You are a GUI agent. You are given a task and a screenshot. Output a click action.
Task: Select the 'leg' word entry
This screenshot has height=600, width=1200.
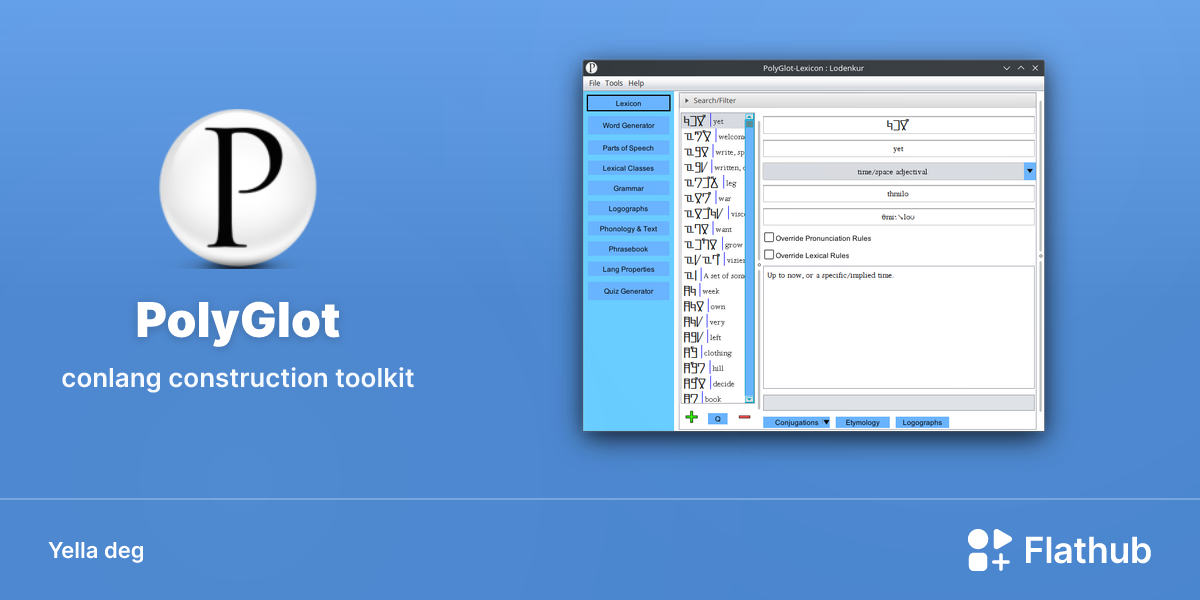(713, 183)
